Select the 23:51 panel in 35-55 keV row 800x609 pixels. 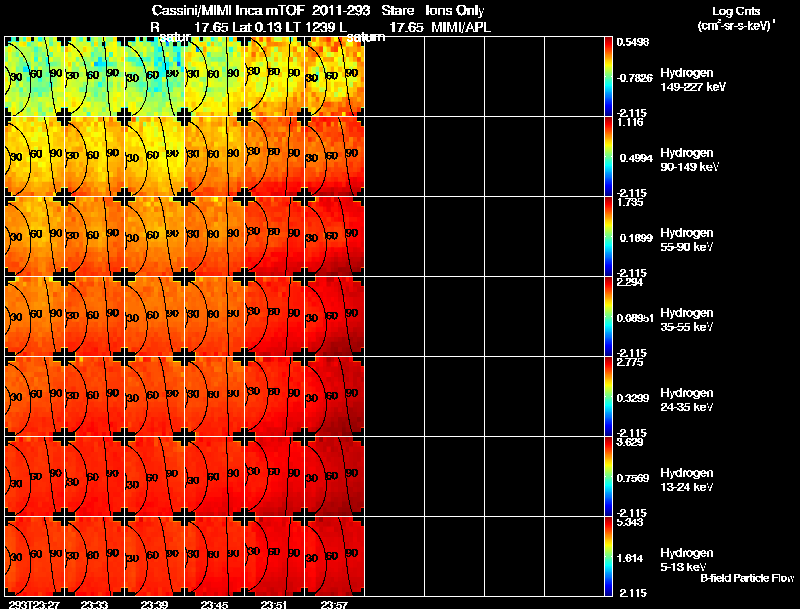click(x=274, y=317)
